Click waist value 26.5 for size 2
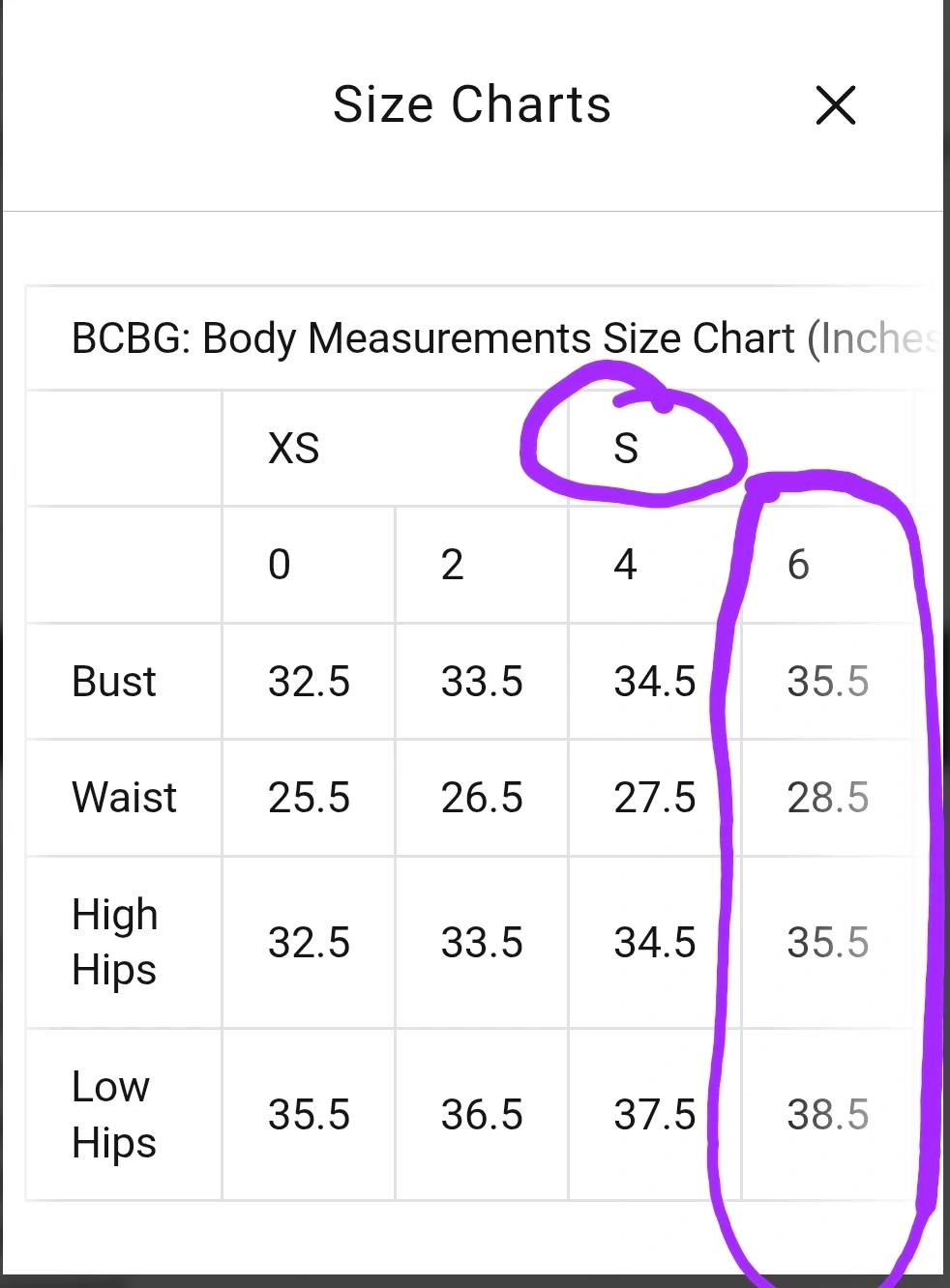The image size is (950, 1288). 482,798
